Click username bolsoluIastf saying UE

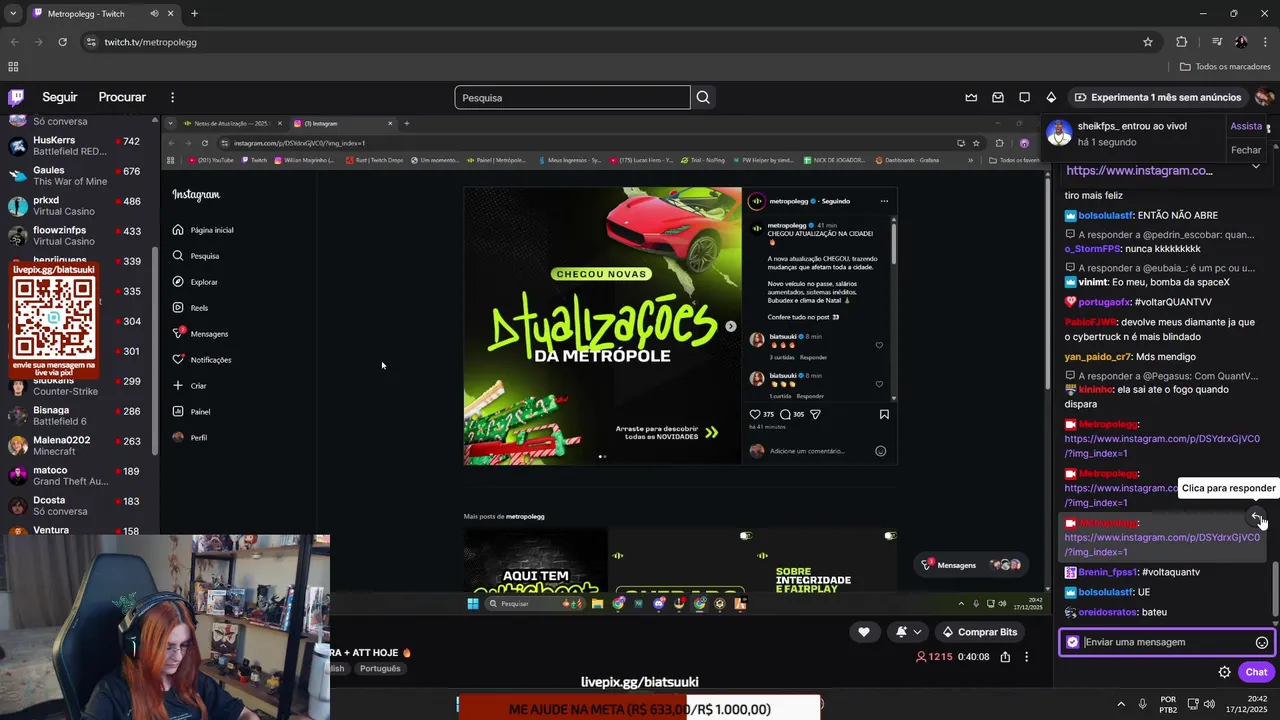click(x=1106, y=592)
